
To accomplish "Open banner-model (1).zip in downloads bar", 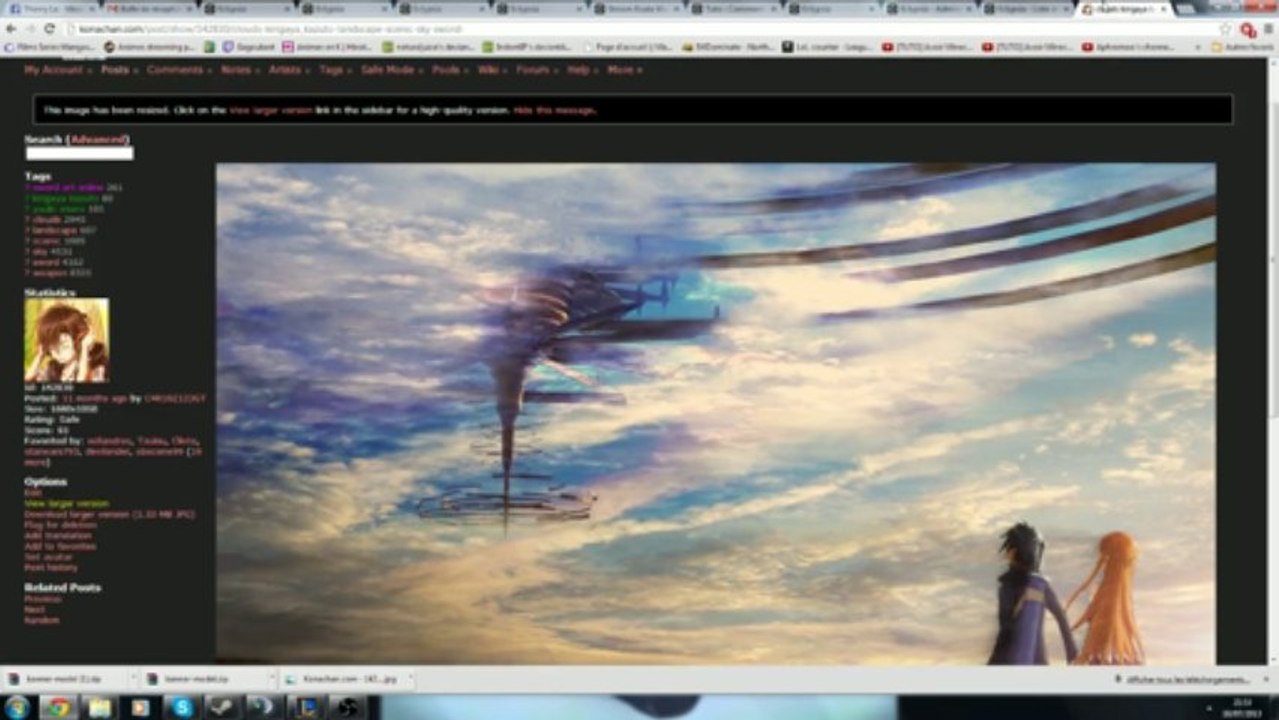I will click(x=66, y=679).
